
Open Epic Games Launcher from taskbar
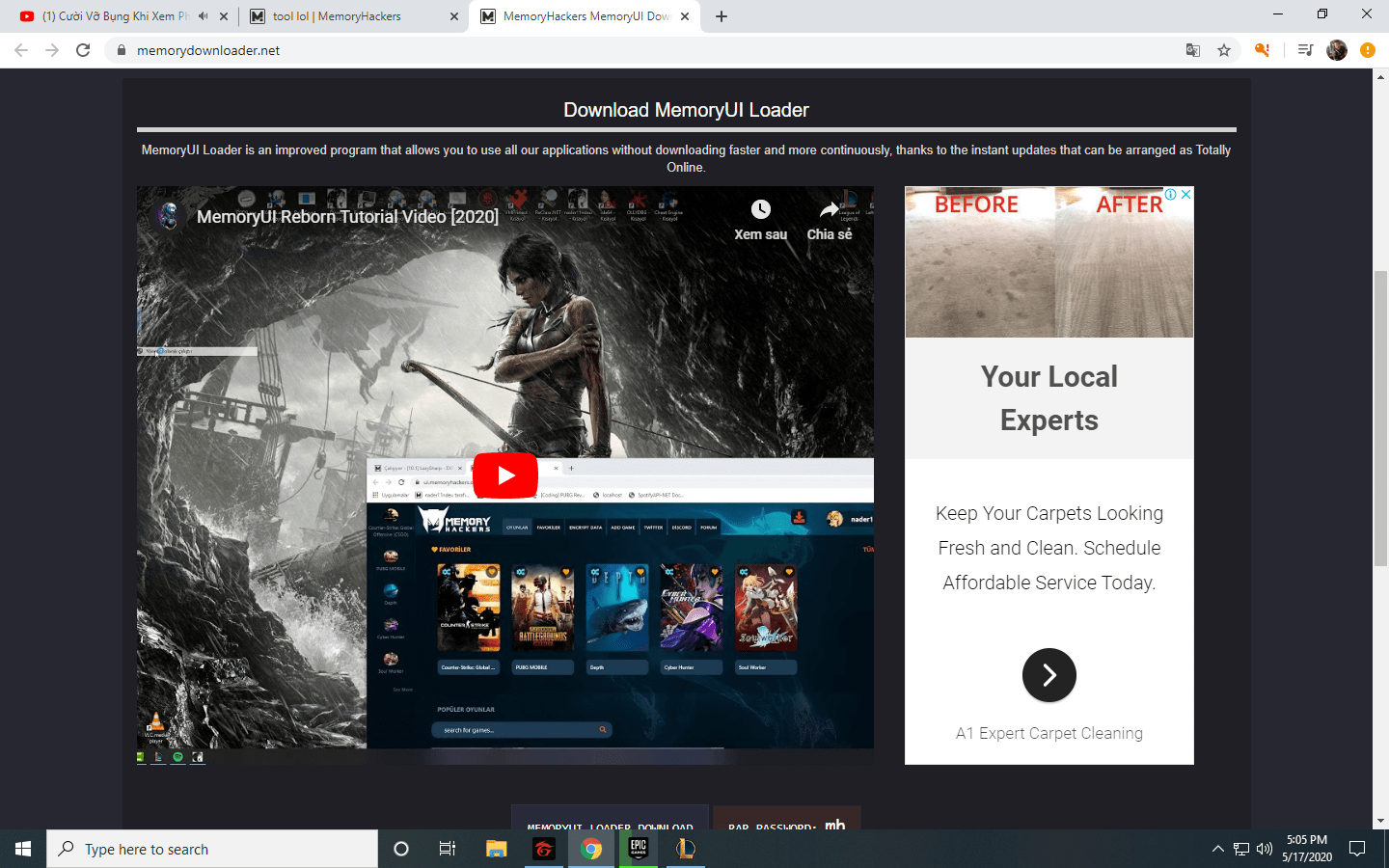(639, 849)
